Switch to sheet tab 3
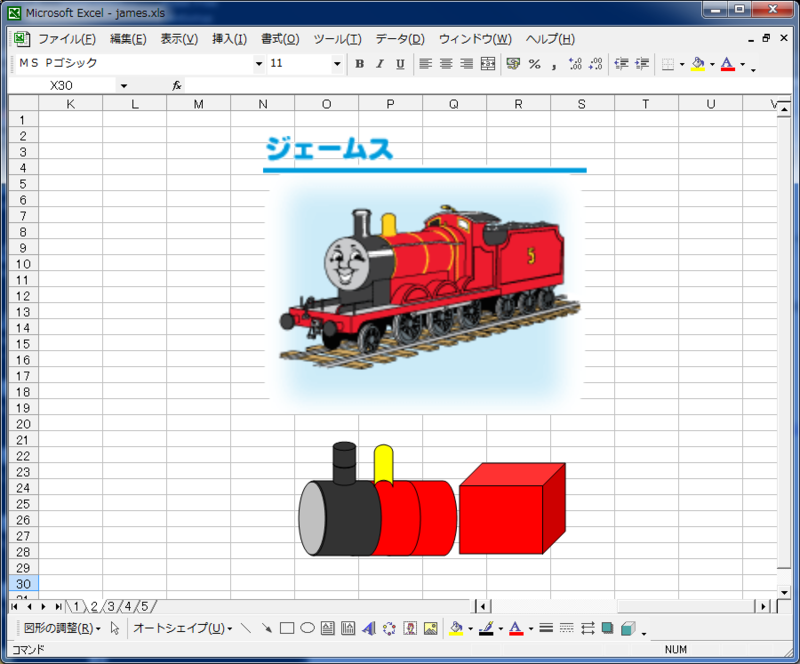Screen dimensions: 800x664 110,606
